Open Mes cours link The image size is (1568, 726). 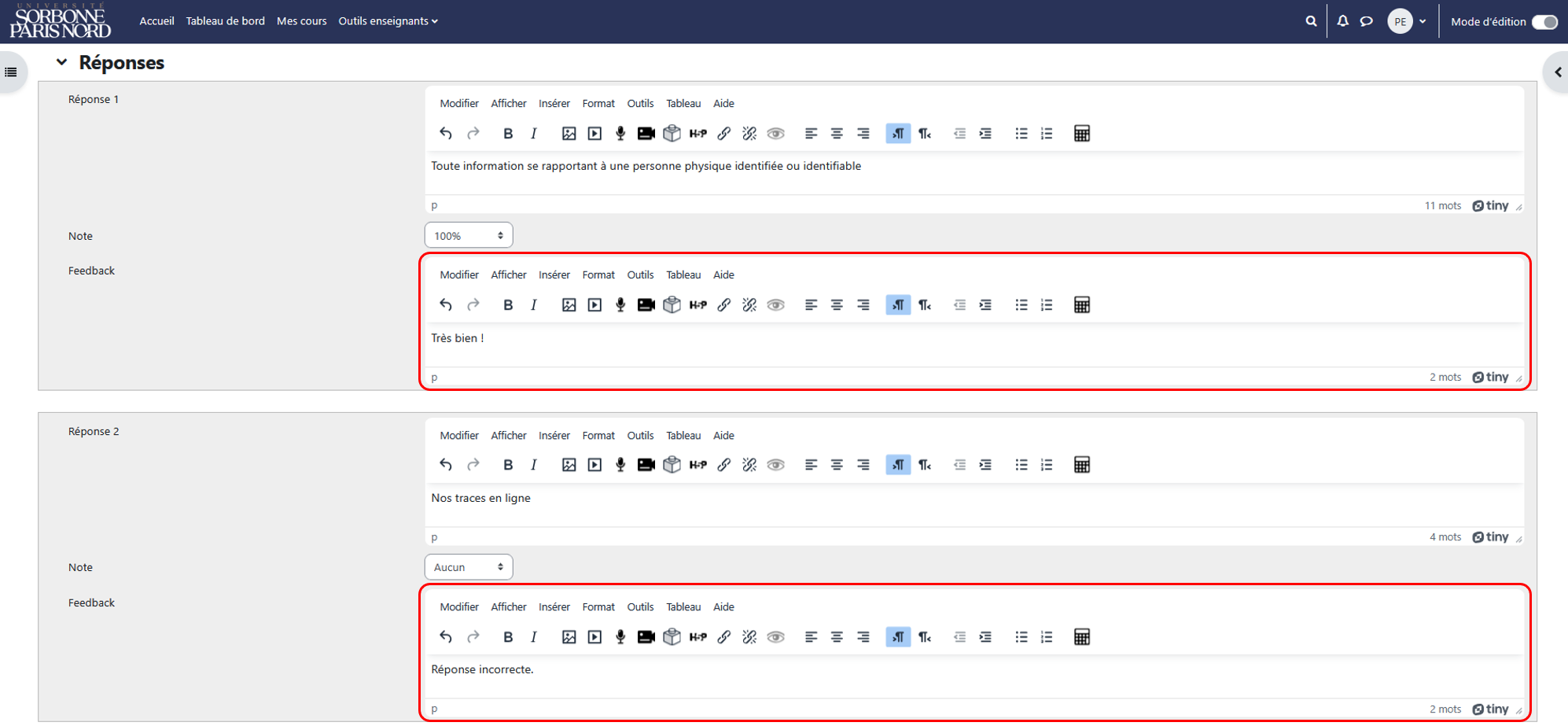(301, 21)
